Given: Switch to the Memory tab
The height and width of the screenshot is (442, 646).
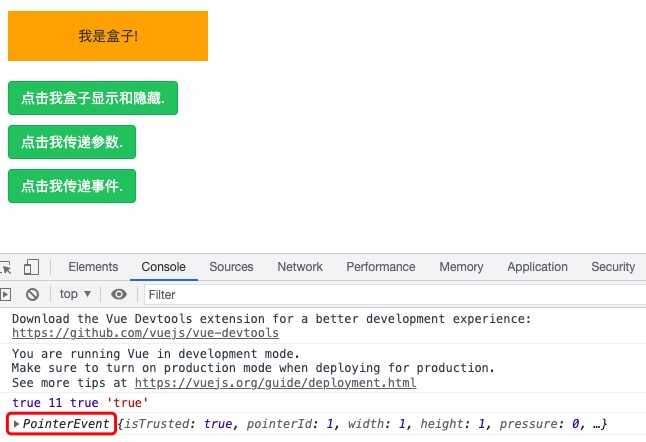Looking at the screenshot, I should 461,267.
